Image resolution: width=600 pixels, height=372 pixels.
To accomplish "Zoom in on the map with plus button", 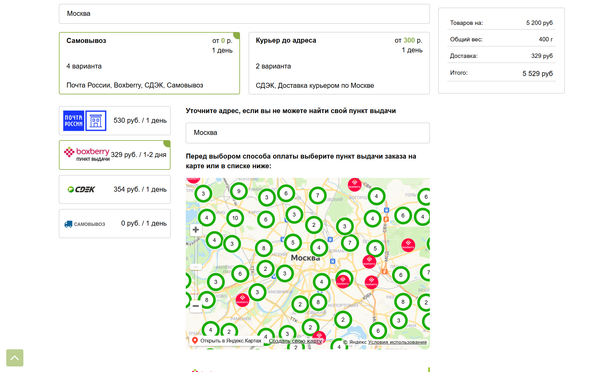I will click(196, 230).
